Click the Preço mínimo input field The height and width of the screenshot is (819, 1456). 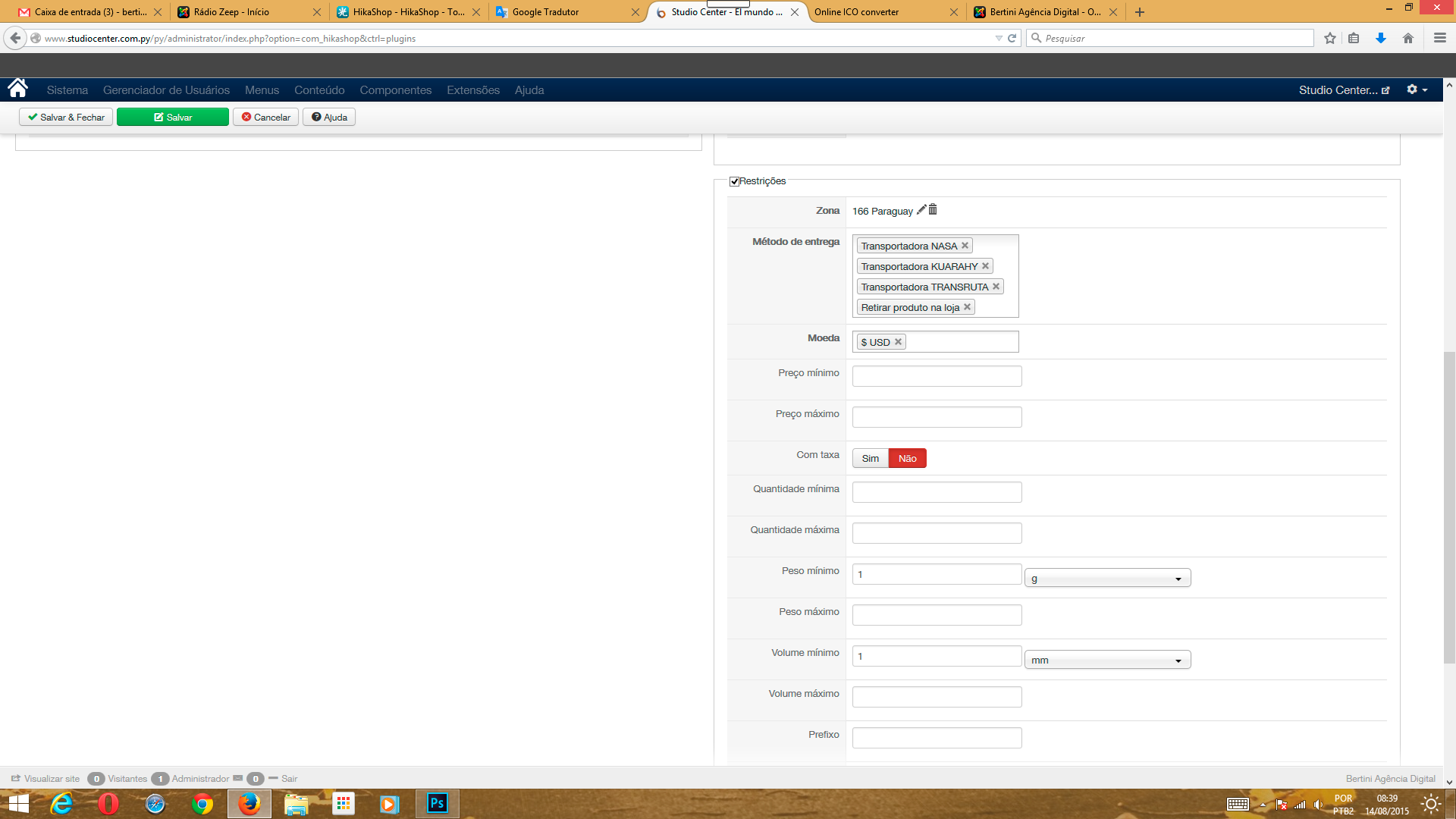coord(937,376)
